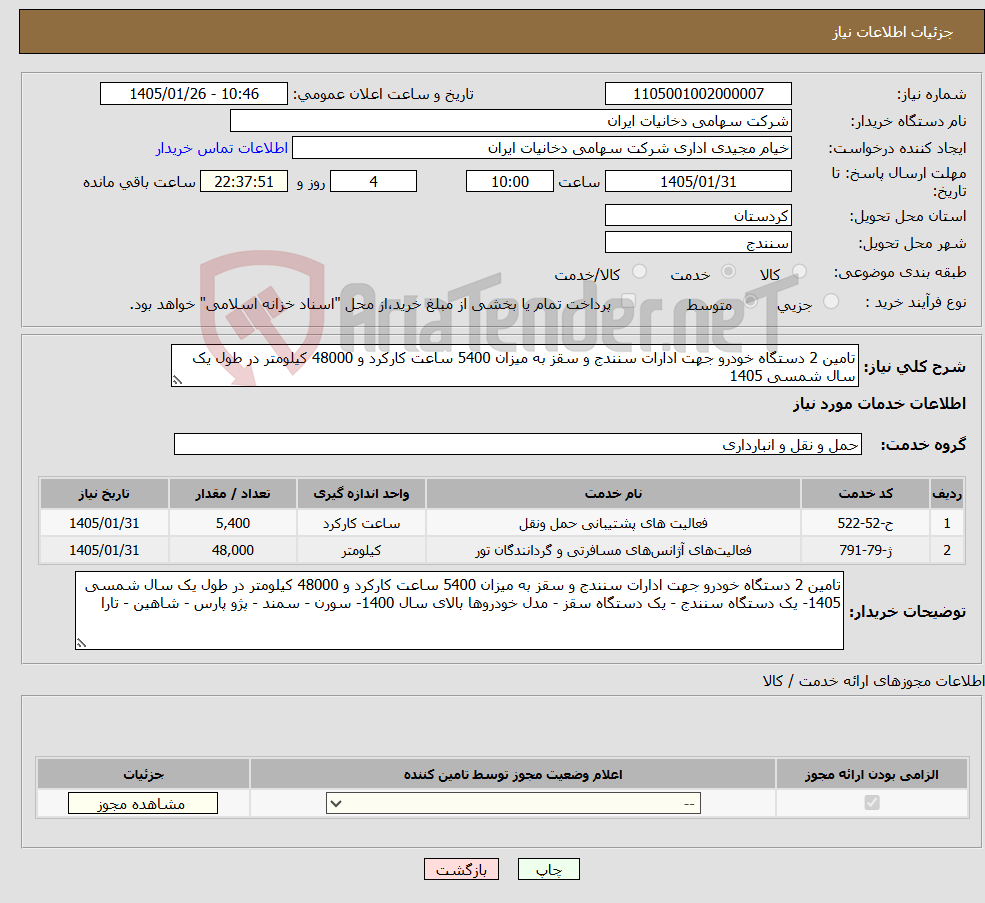Click service code ح-52-522
The height and width of the screenshot is (903, 985).
pos(865,523)
